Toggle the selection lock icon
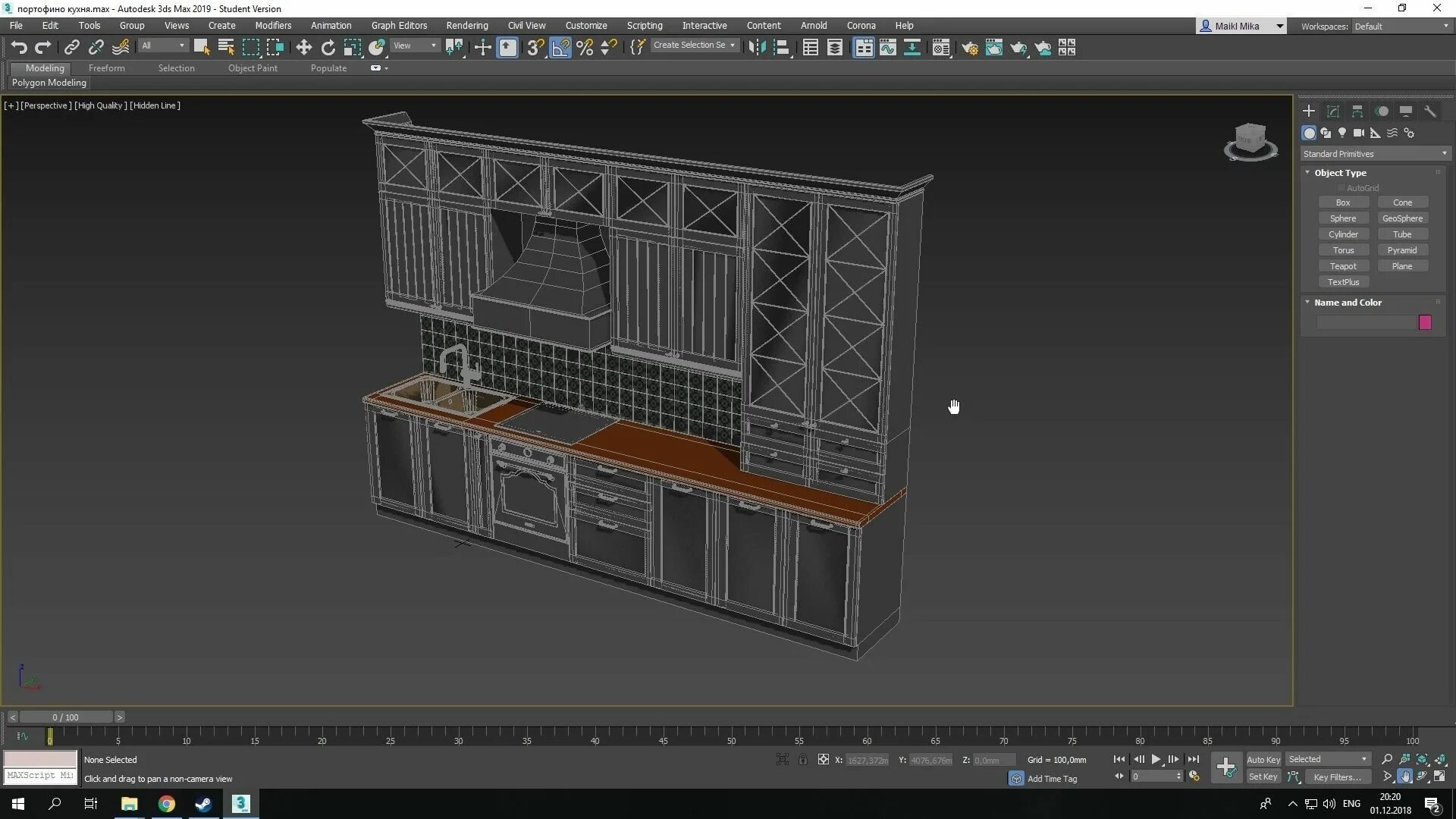Image resolution: width=1456 pixels, height=819 pixels. pos(802,759)
